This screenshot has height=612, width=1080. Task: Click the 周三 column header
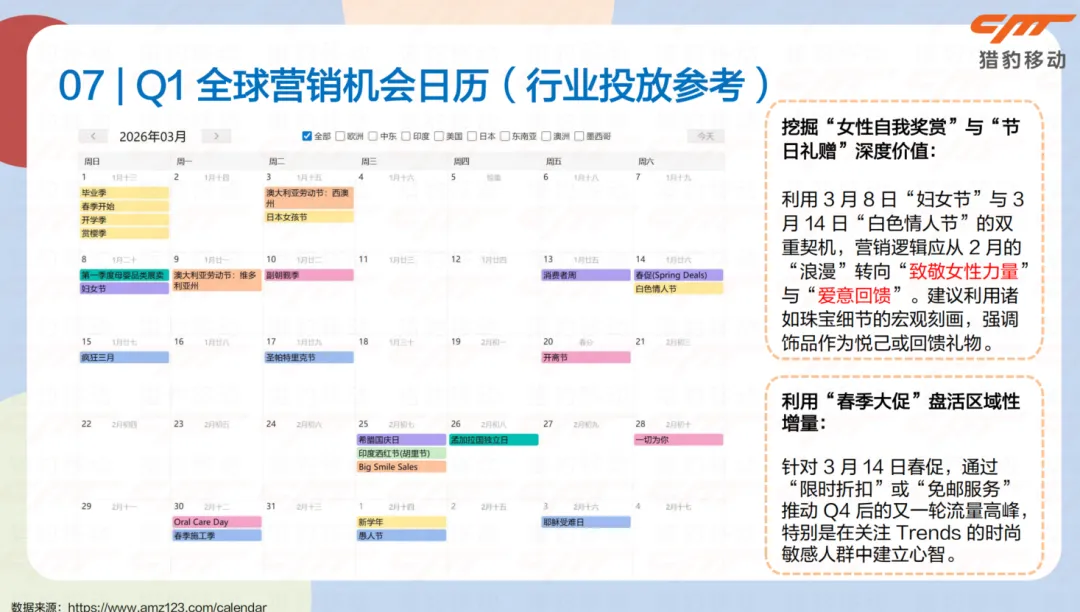369,161
